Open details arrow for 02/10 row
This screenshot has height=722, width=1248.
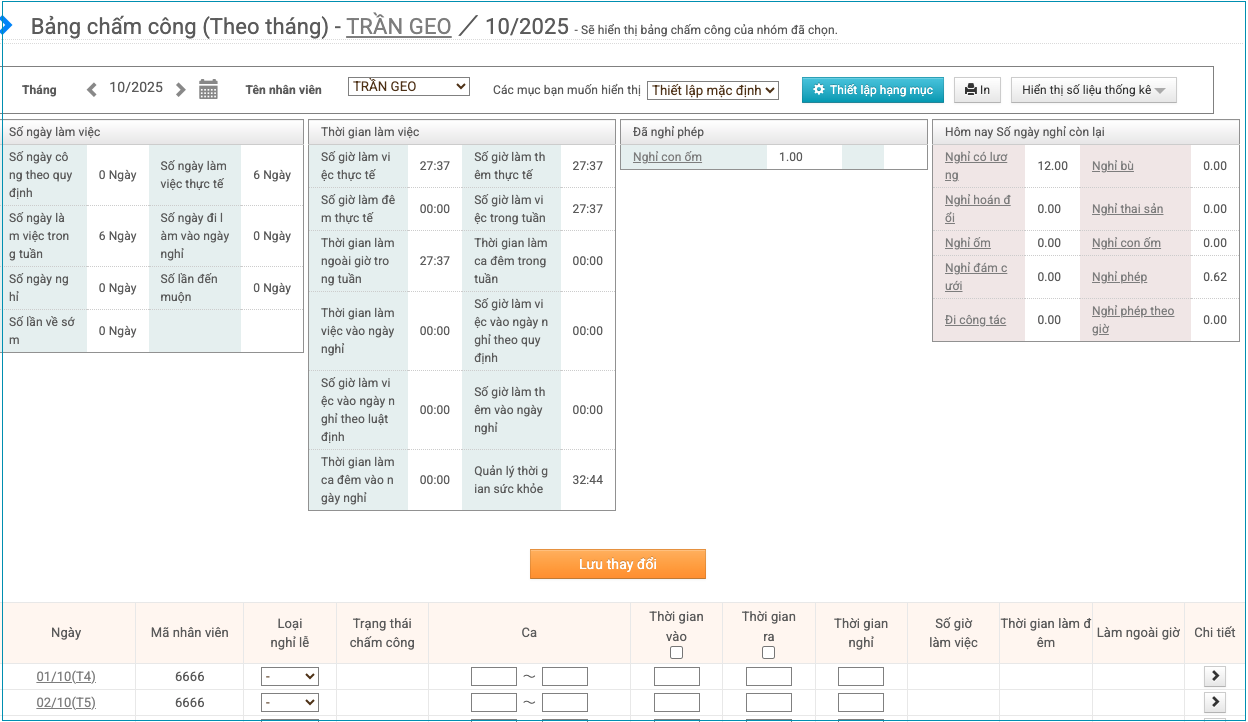tap(1215, 702)
